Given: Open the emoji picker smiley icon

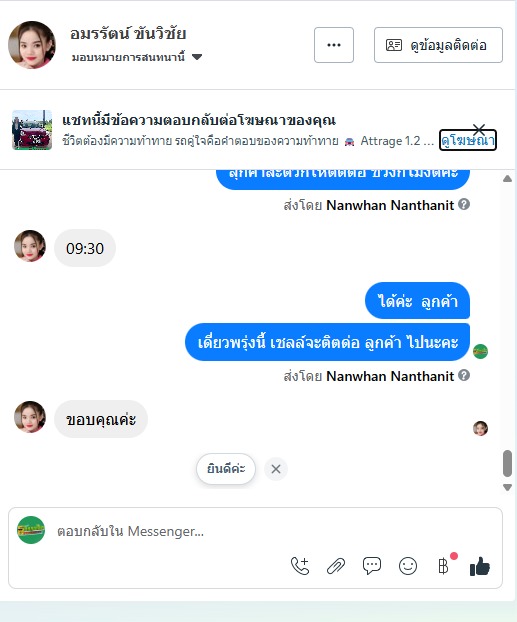Looking at the screenshot, I should pyautogui.click(x=407, y=566).
